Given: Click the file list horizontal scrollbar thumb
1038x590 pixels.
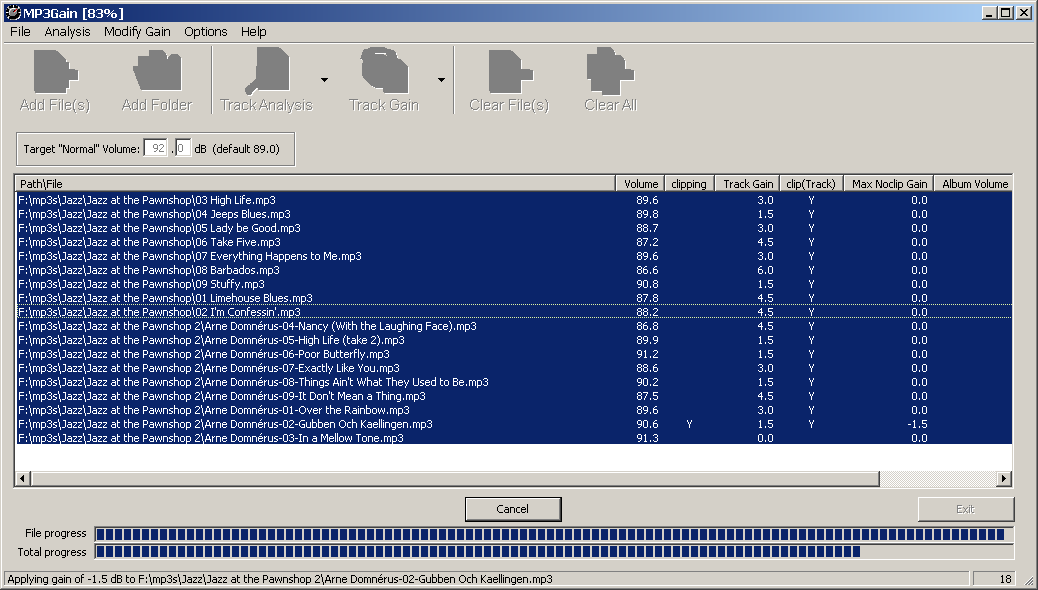Looking at the screenshot, I should click(455, 478).
